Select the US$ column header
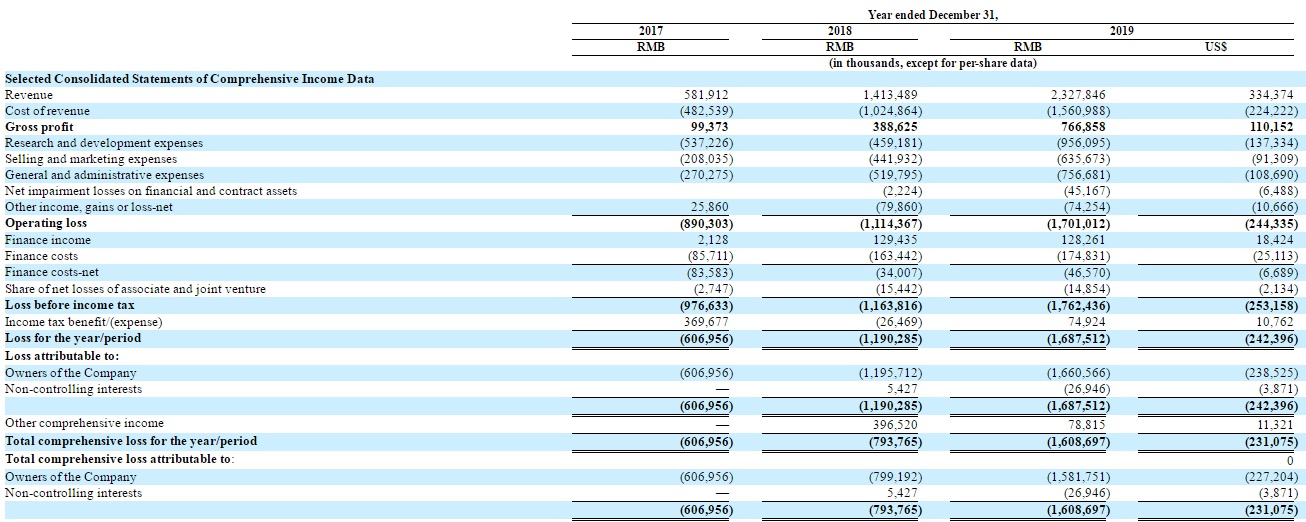Screen dimensions: 1306x522 click(1216, 47)
